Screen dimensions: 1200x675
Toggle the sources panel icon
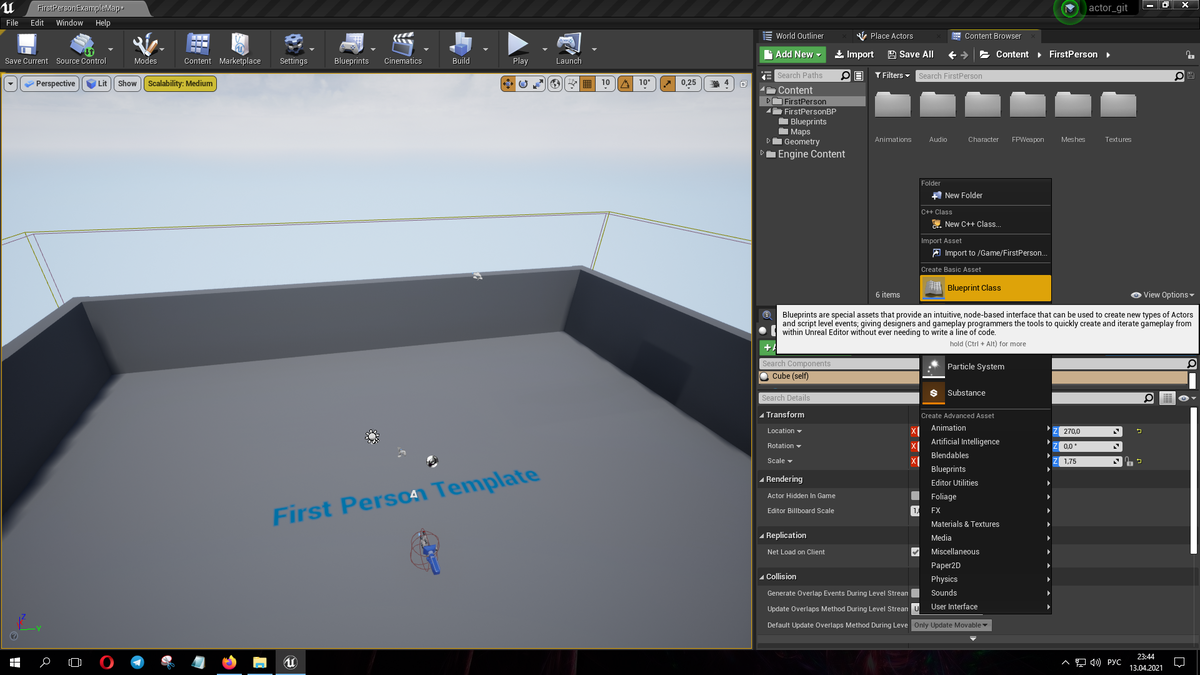pos(766,76)
